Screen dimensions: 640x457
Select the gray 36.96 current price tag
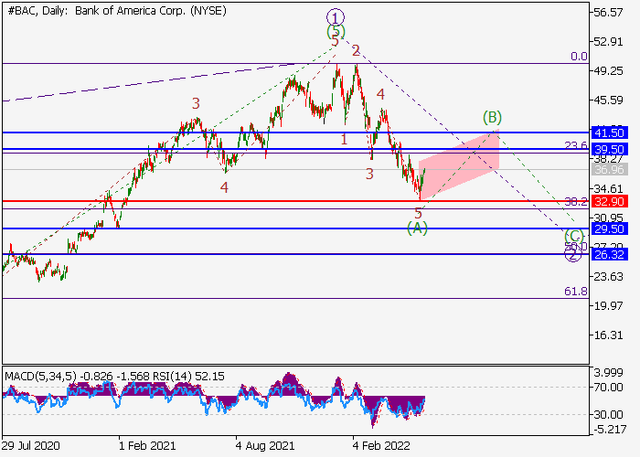coord(610,169)
